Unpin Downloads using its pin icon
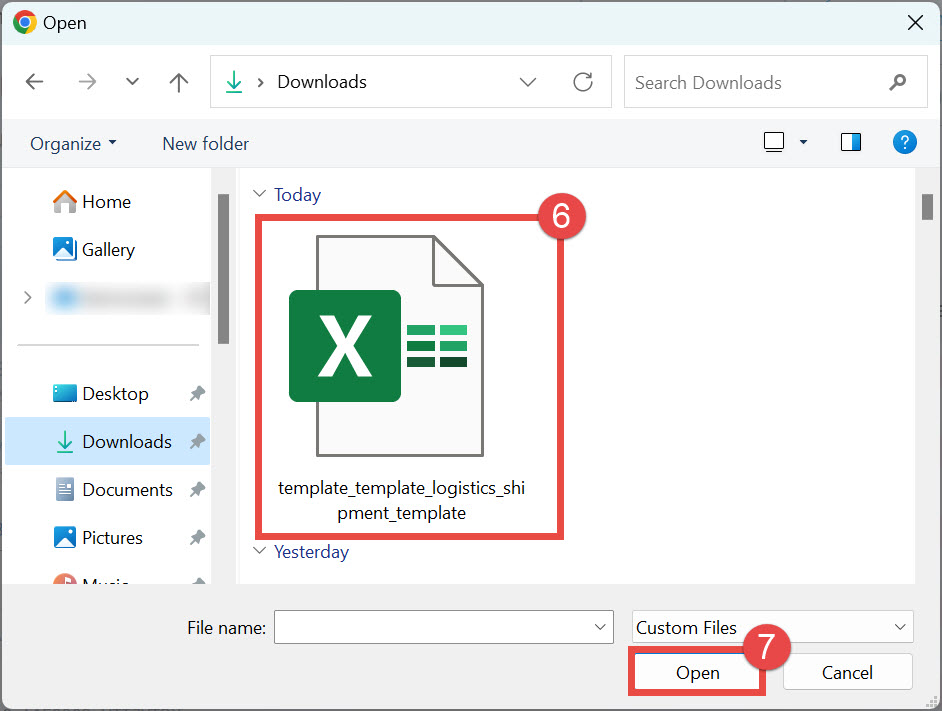Screen dimensions: 942x711 pyautogui.click(x=197, y=442)
